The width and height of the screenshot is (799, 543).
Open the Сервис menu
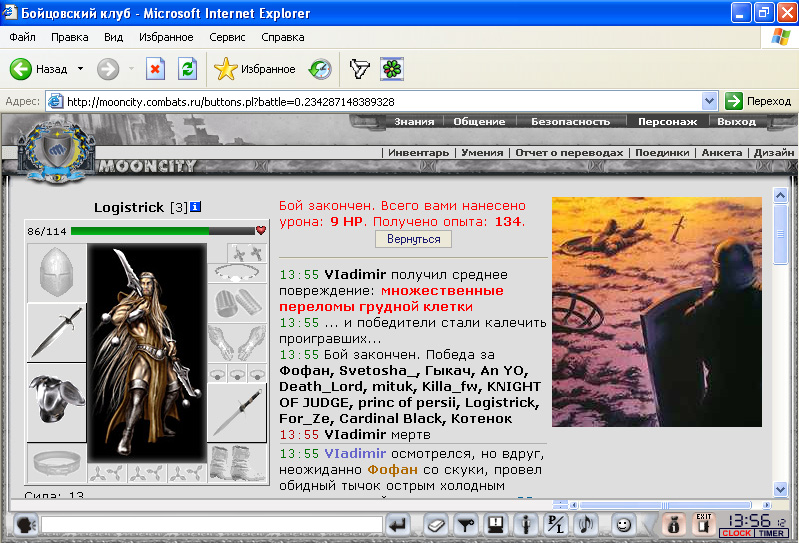pyautogui.click(x=227, y=37)
